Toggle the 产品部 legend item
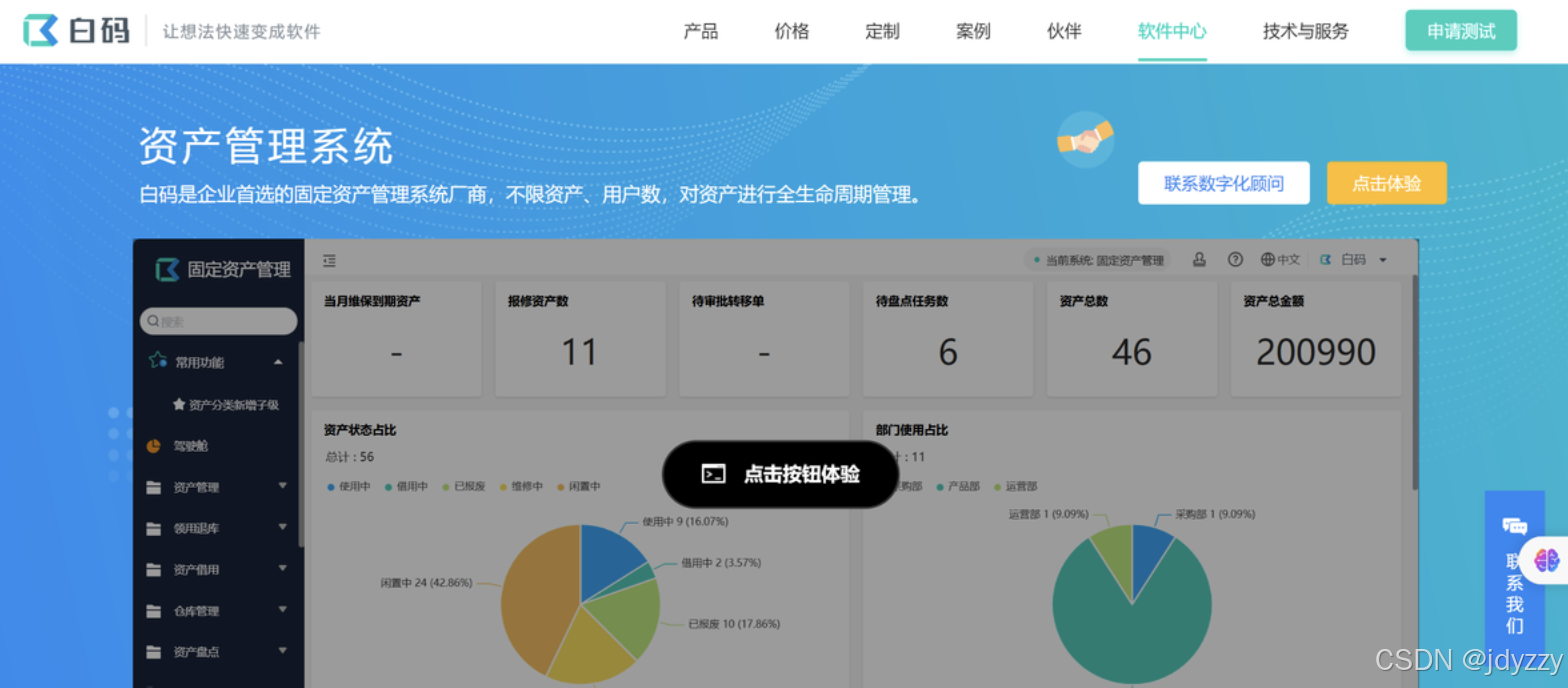This screenshot has height=688, width=1568. click(958, 486)
